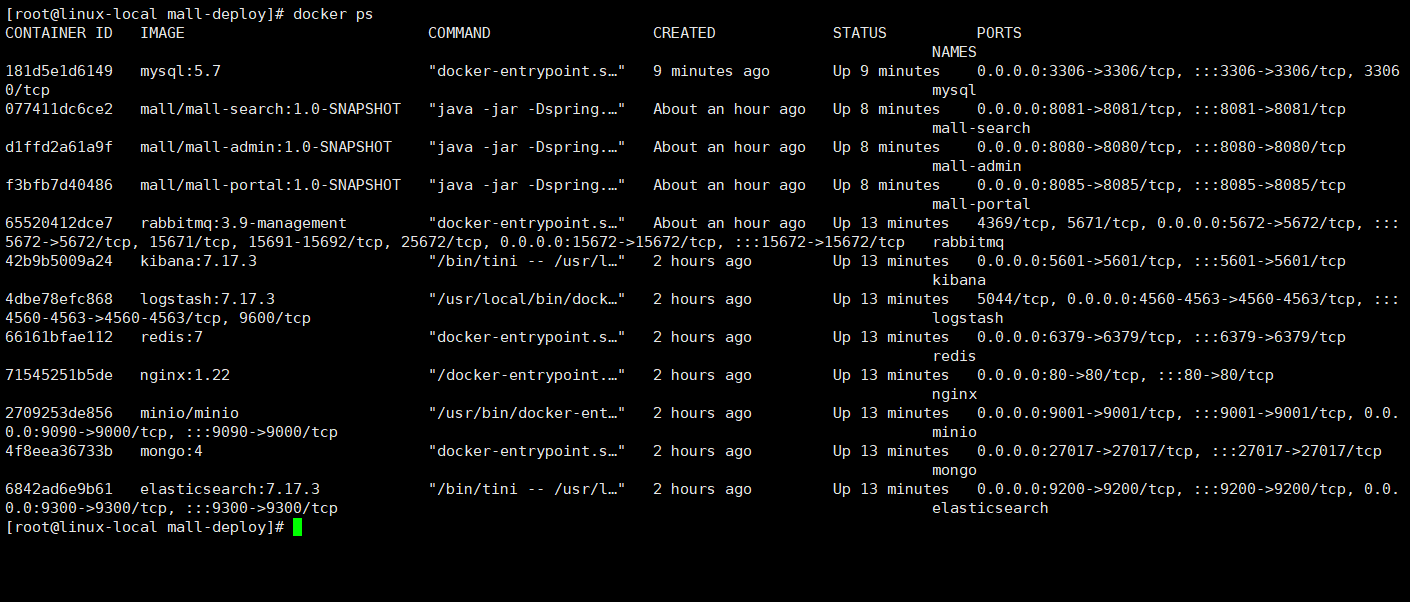Select container name mall-admin
The image size is (1410, 602).
point(977,166)
